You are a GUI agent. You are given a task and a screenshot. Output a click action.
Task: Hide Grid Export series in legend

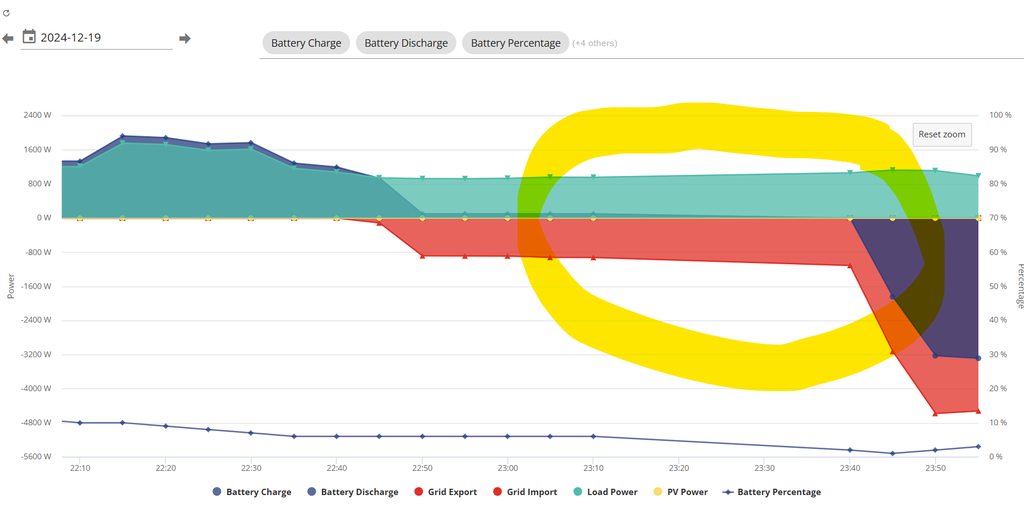click(x=447, y=492)
